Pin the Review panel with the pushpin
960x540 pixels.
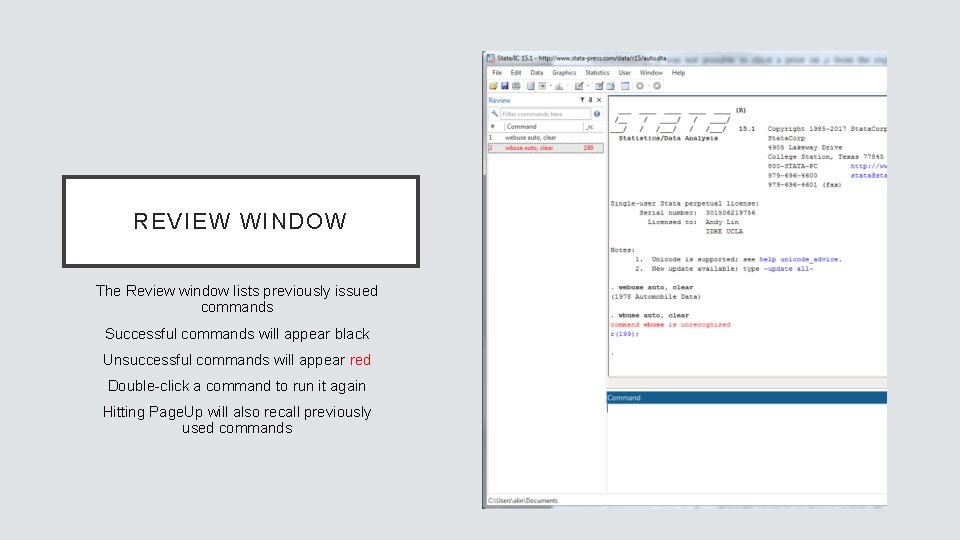(x=590, y=100)
